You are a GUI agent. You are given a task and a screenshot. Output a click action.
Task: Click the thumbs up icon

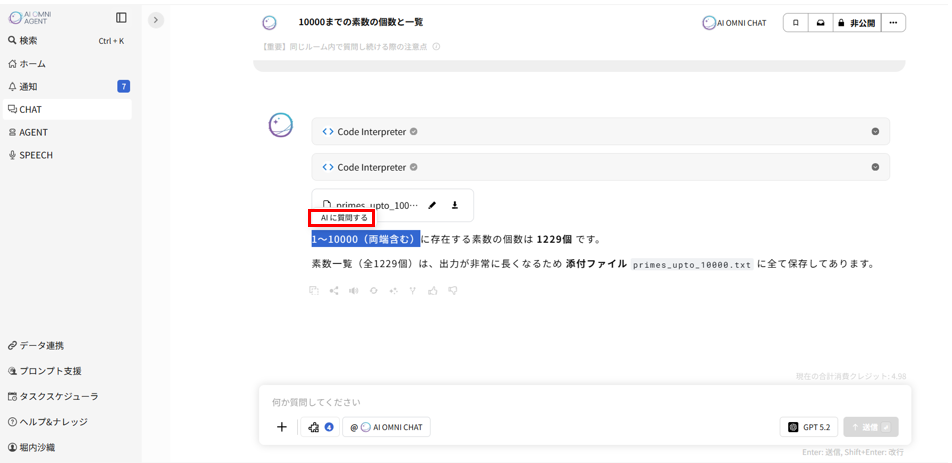(x=433, y=291)
